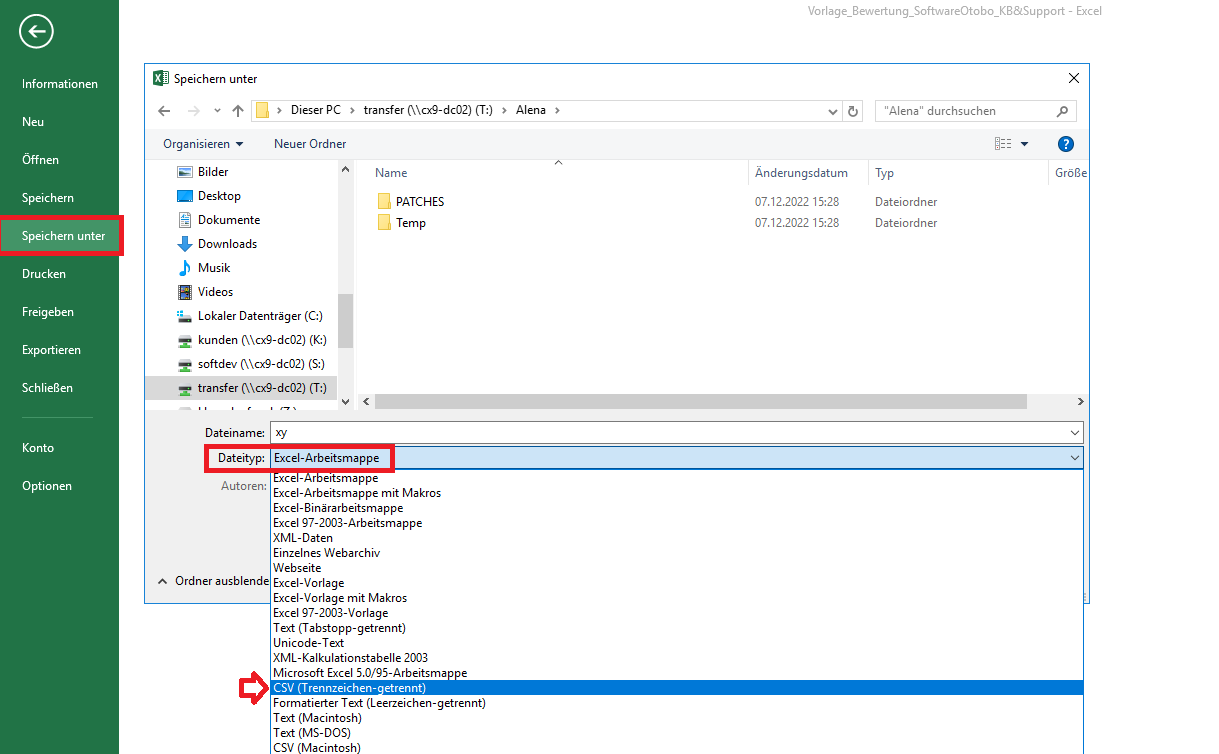Click Drucken in the backstage menu
Image resolution: width=1219 pixels, height=754 pixels.
pos(44,274)
